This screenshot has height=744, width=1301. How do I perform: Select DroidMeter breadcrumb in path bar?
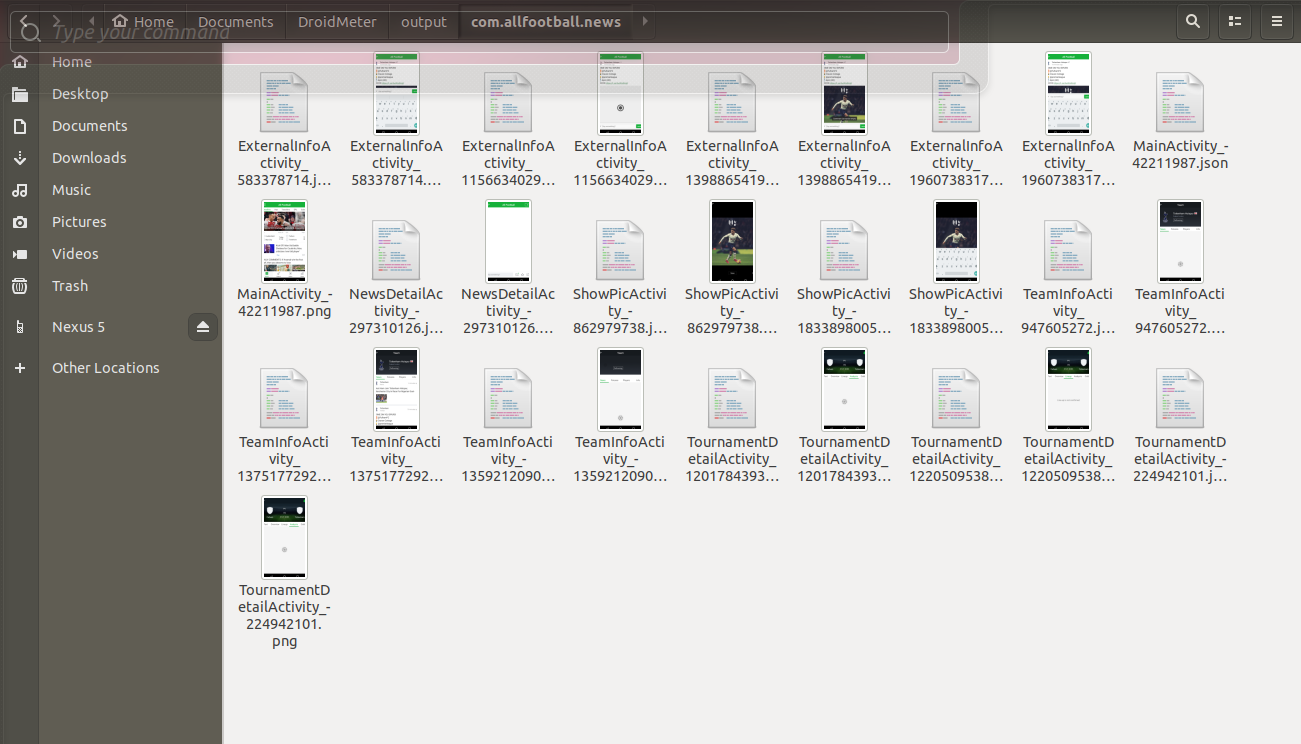tap(336, 22)
